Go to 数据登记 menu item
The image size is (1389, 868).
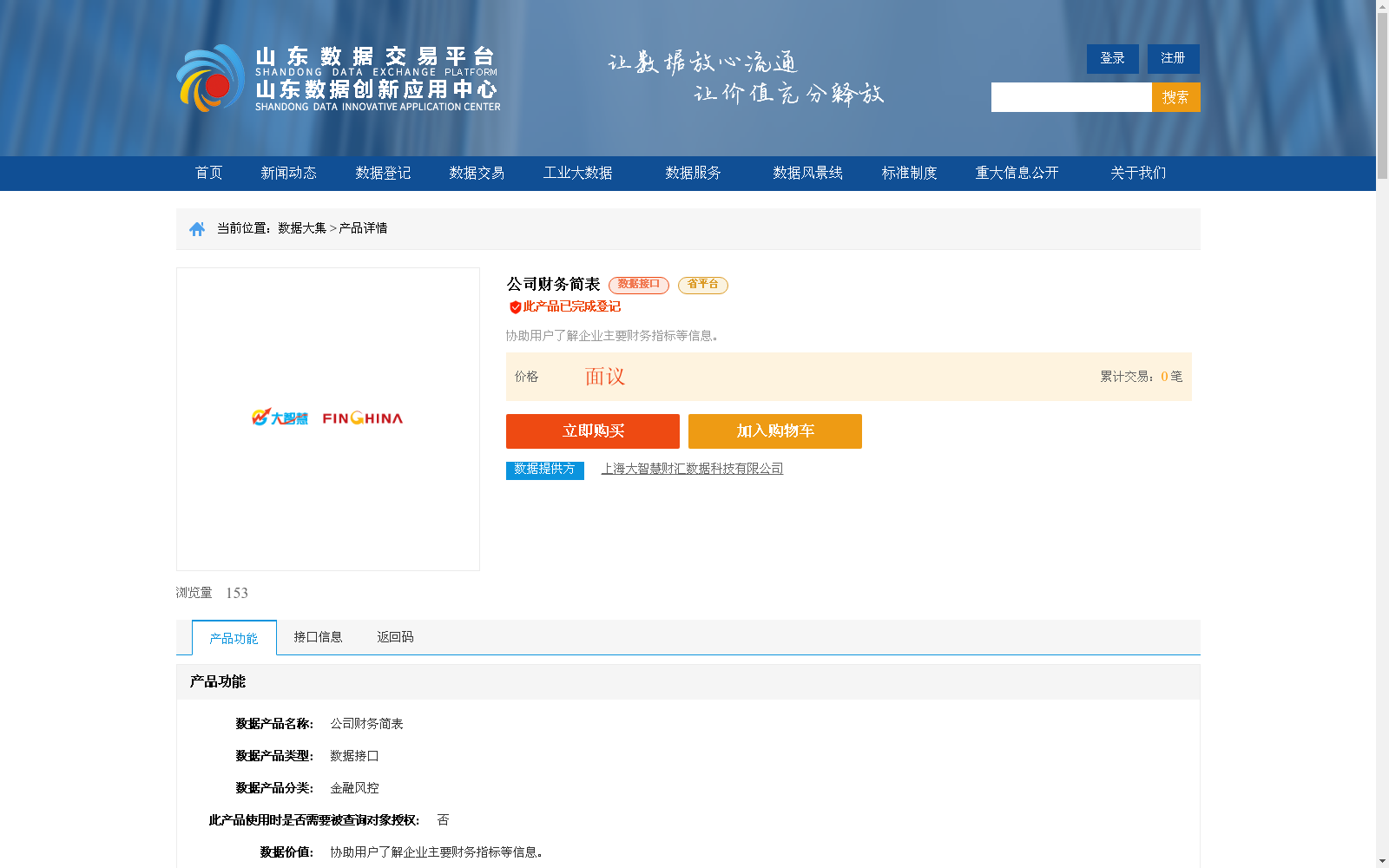tap(383, 173)
